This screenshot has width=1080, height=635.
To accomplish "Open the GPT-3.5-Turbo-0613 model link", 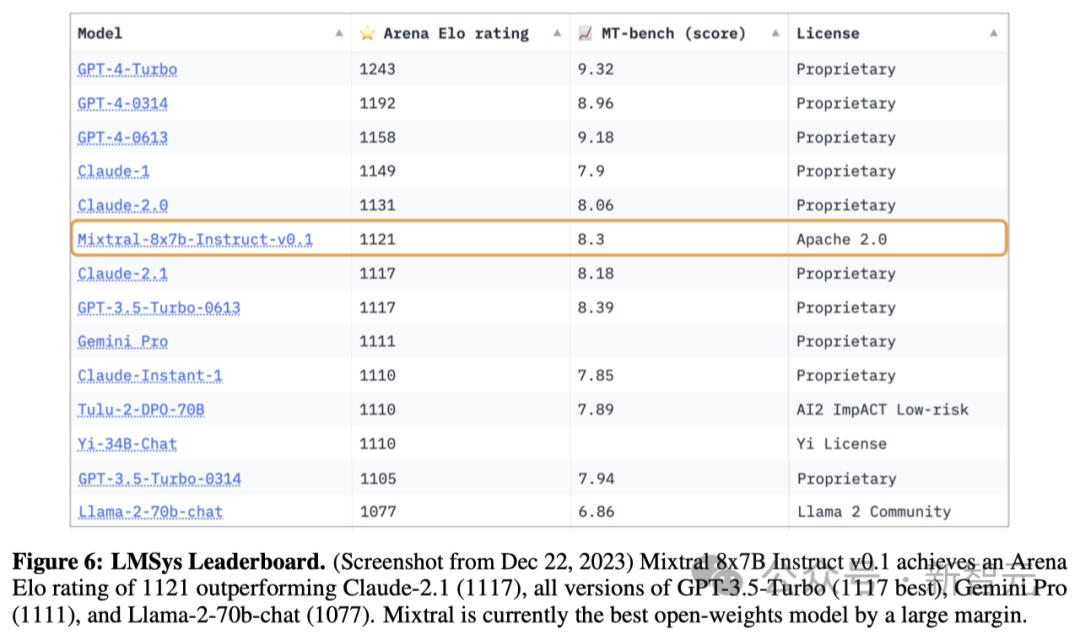I will (x=159, y=308).
